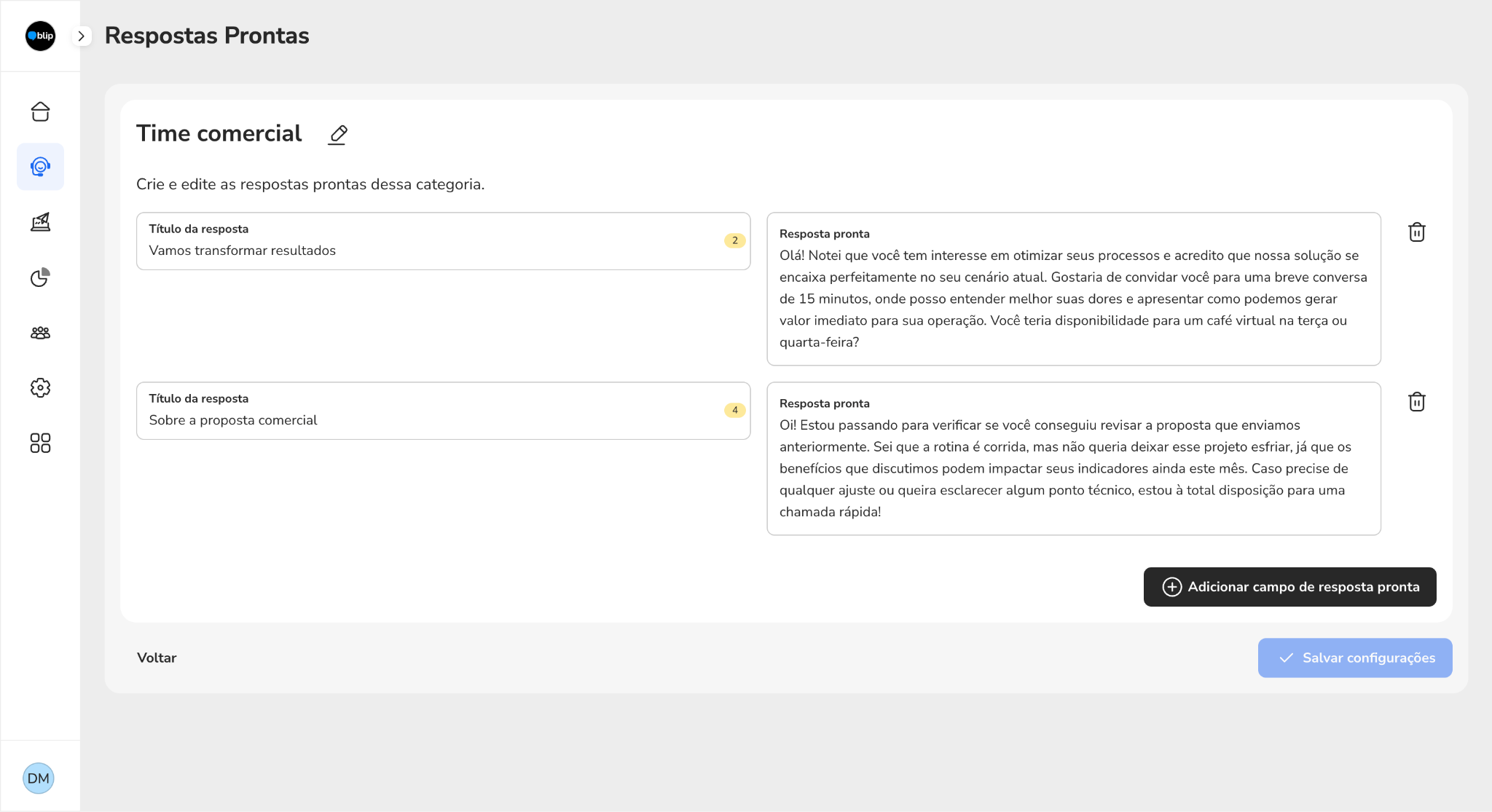This screenshot has height=812, width=1492.
Task: Delete the Sobre a proposta comercial response
Action: point(1416,402)
